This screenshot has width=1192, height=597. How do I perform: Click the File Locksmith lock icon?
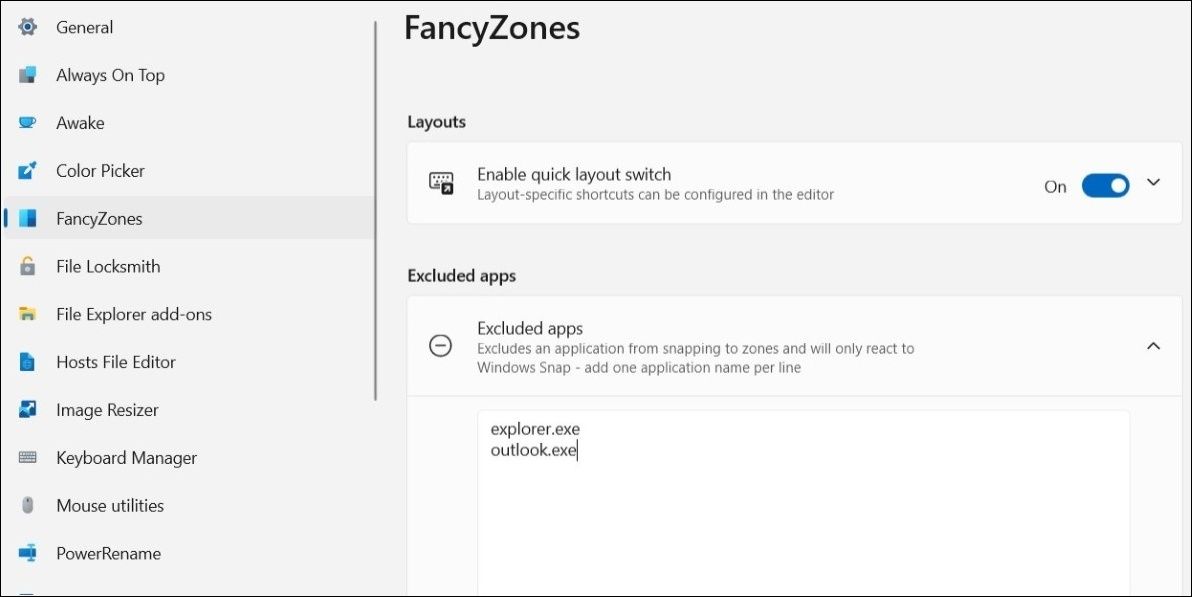[x=27, y=266]
